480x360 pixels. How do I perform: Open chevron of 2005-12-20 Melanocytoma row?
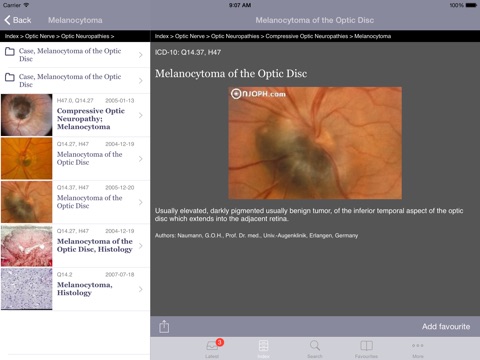pyautogui.click(x=141, y=202)
